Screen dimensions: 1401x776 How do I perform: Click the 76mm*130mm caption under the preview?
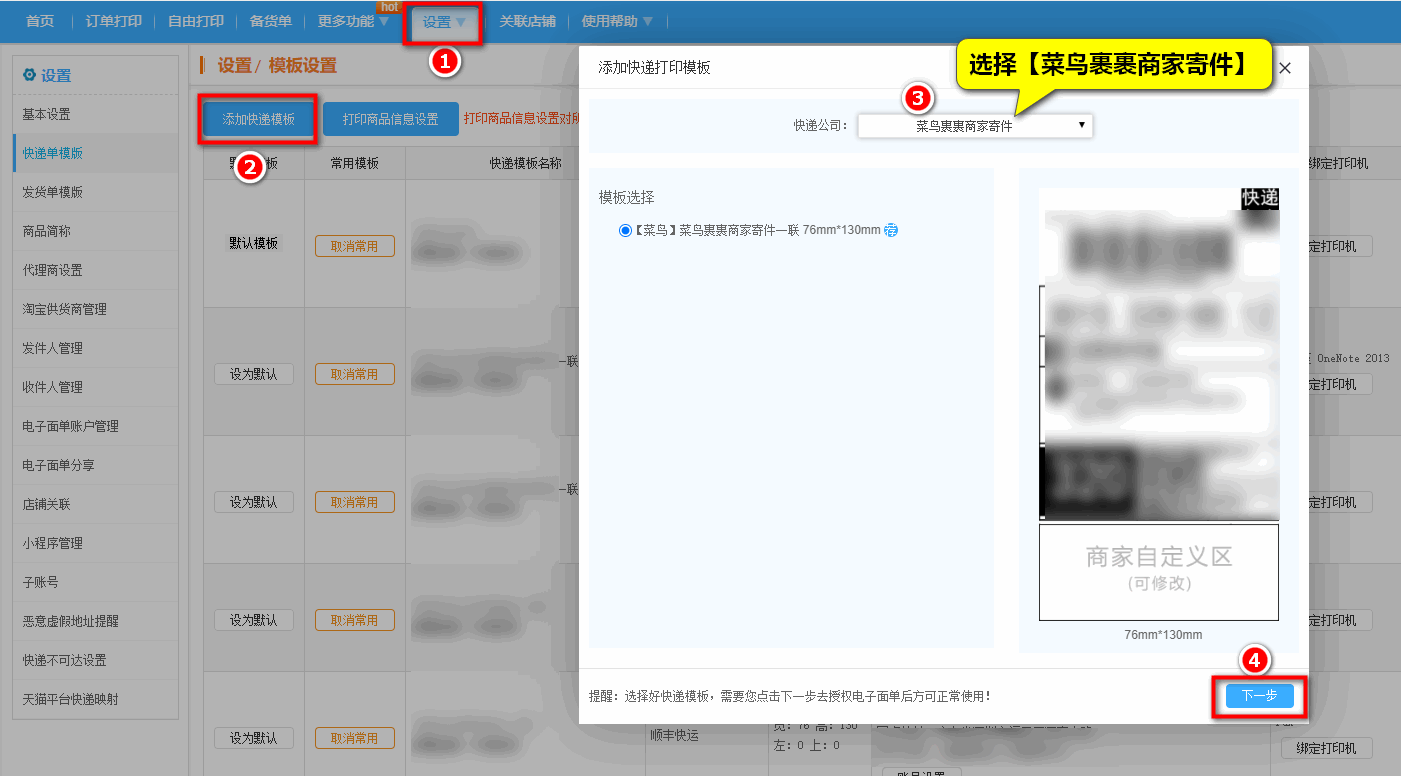[1163, 635]
